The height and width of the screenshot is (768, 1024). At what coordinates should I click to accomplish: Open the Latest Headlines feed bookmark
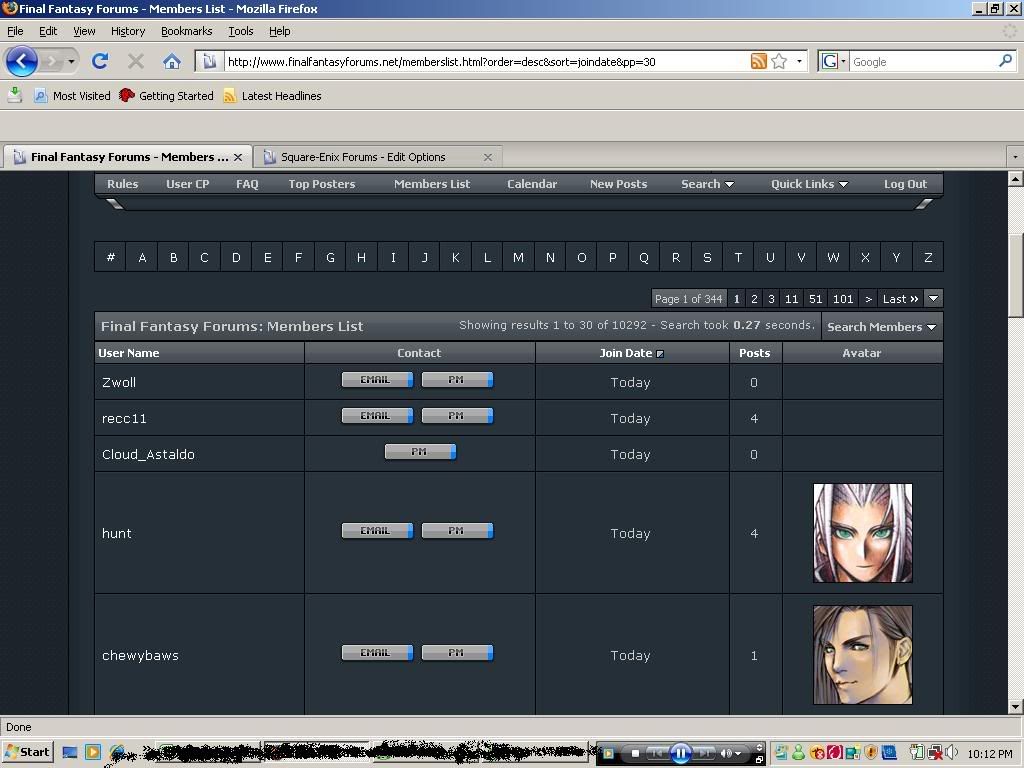(x=272, y=96)
